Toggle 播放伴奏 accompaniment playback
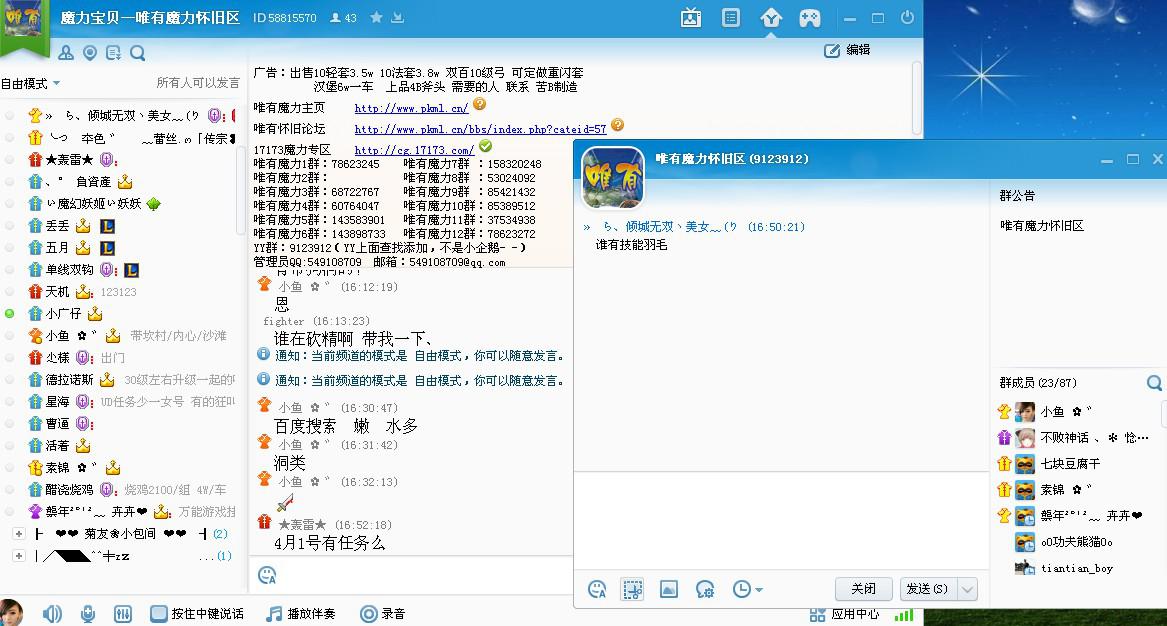 [x=275, y=613]
